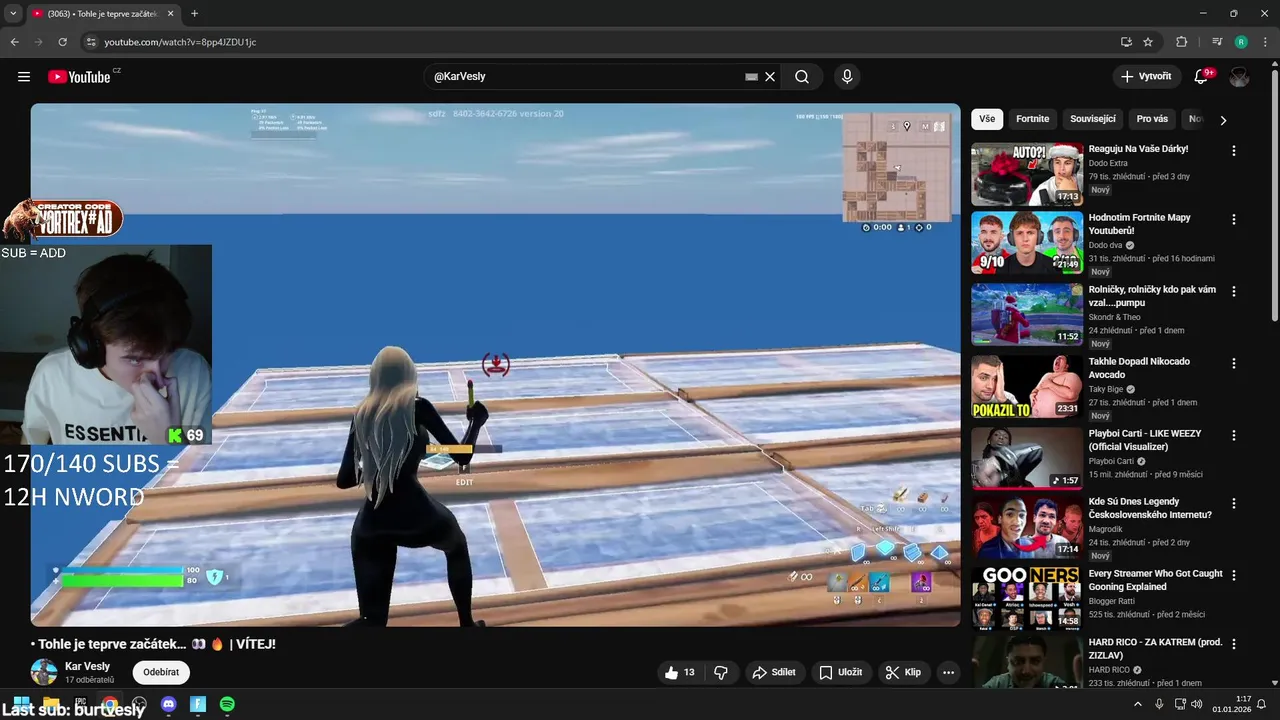Open Chrome profile avatar R
The image size is (1280, 720).
click(1241, 42)
